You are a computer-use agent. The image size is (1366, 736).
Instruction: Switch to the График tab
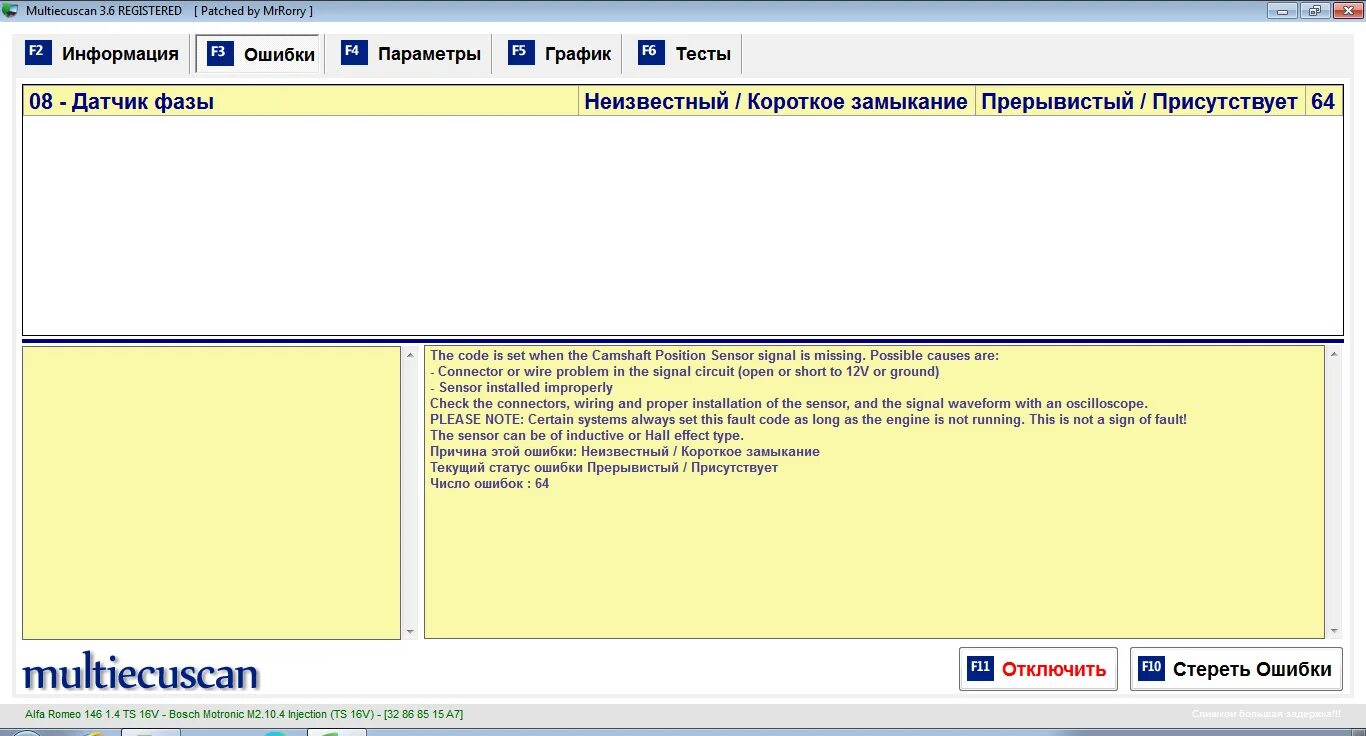pos(560,54)
